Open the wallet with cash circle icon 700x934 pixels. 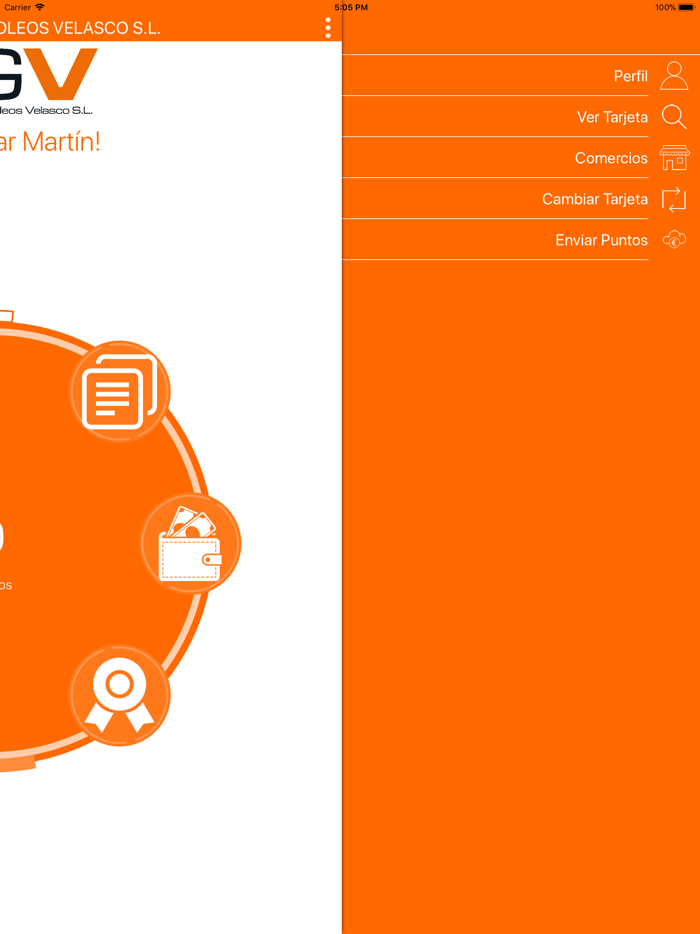[191, 543]
